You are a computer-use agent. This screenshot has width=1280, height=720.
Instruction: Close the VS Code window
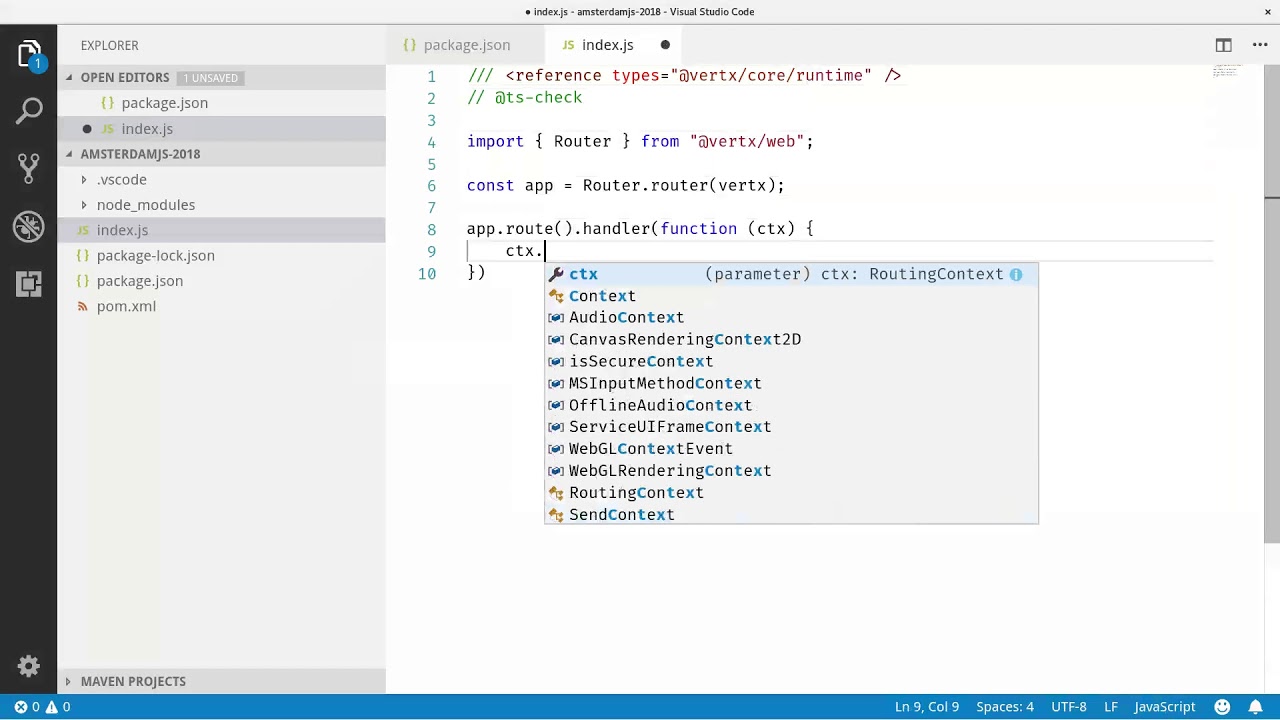[x=1268, y=12]
